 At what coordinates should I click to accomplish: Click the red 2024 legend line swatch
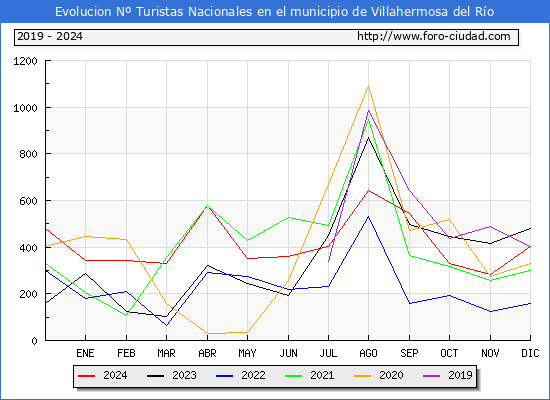(x=87, y=376)
